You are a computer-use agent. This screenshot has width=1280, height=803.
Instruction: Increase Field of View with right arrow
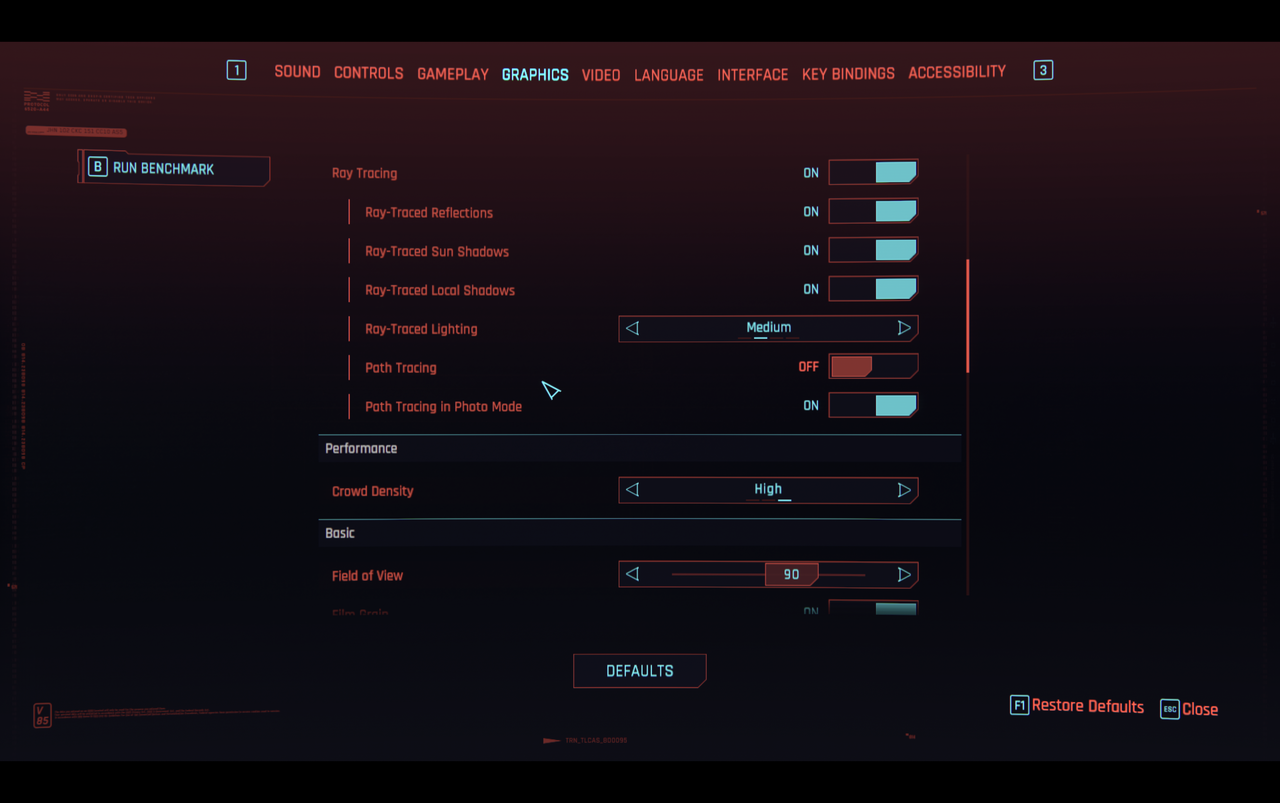(904, 574)
